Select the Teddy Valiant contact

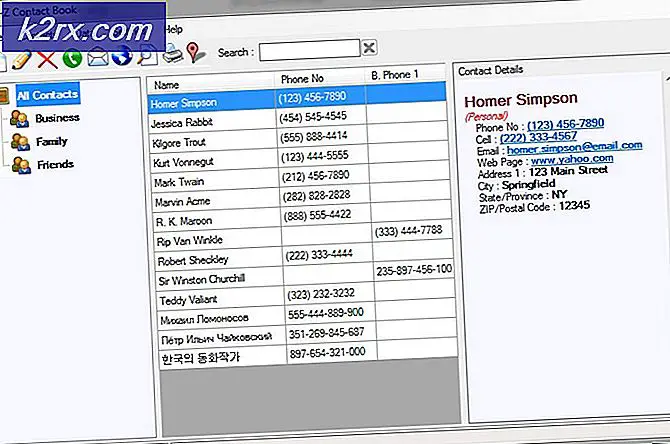[x=188, y=300]
